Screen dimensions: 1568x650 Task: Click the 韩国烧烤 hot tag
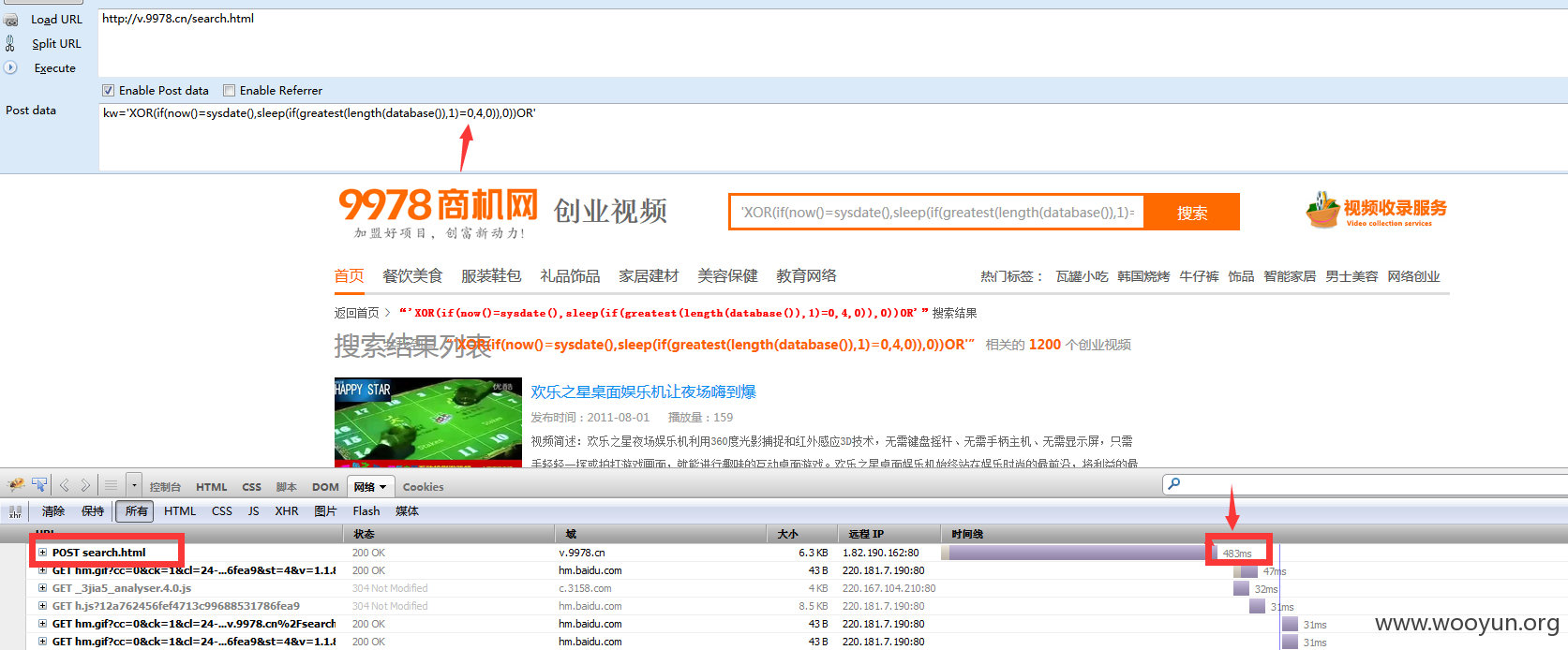(1143, 276)
